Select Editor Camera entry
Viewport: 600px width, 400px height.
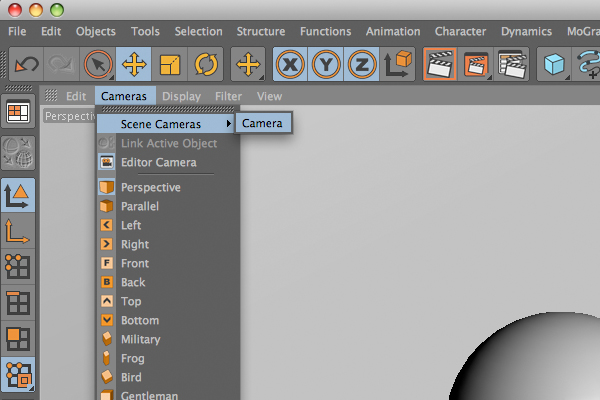166,162
